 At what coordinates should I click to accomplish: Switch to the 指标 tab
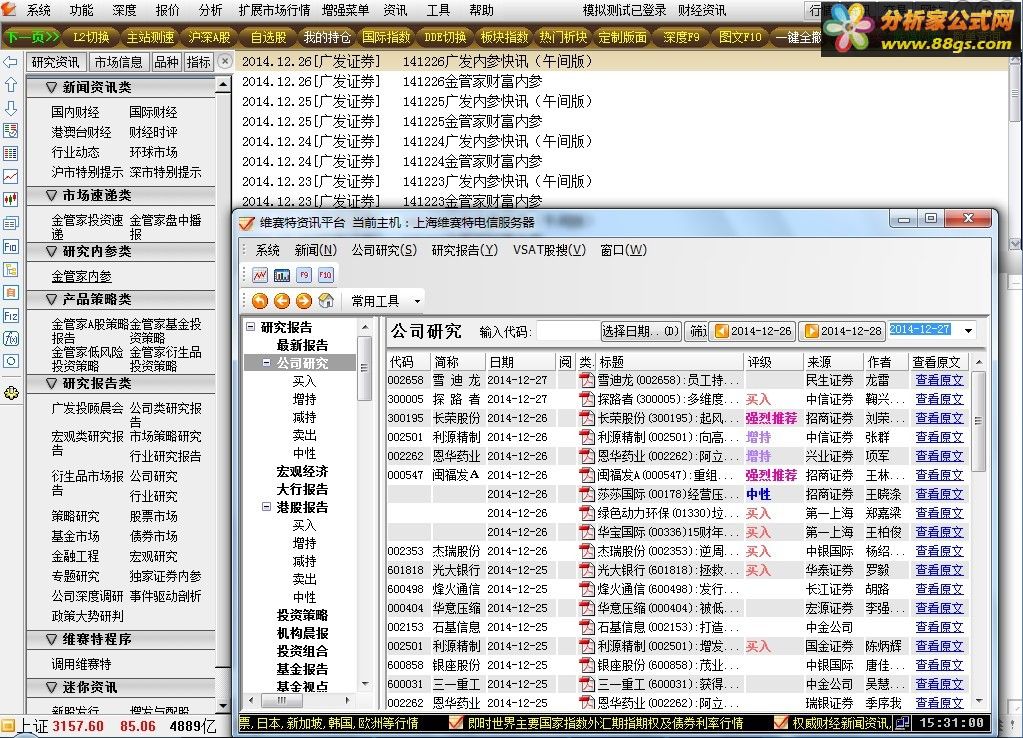coord(198,62)
